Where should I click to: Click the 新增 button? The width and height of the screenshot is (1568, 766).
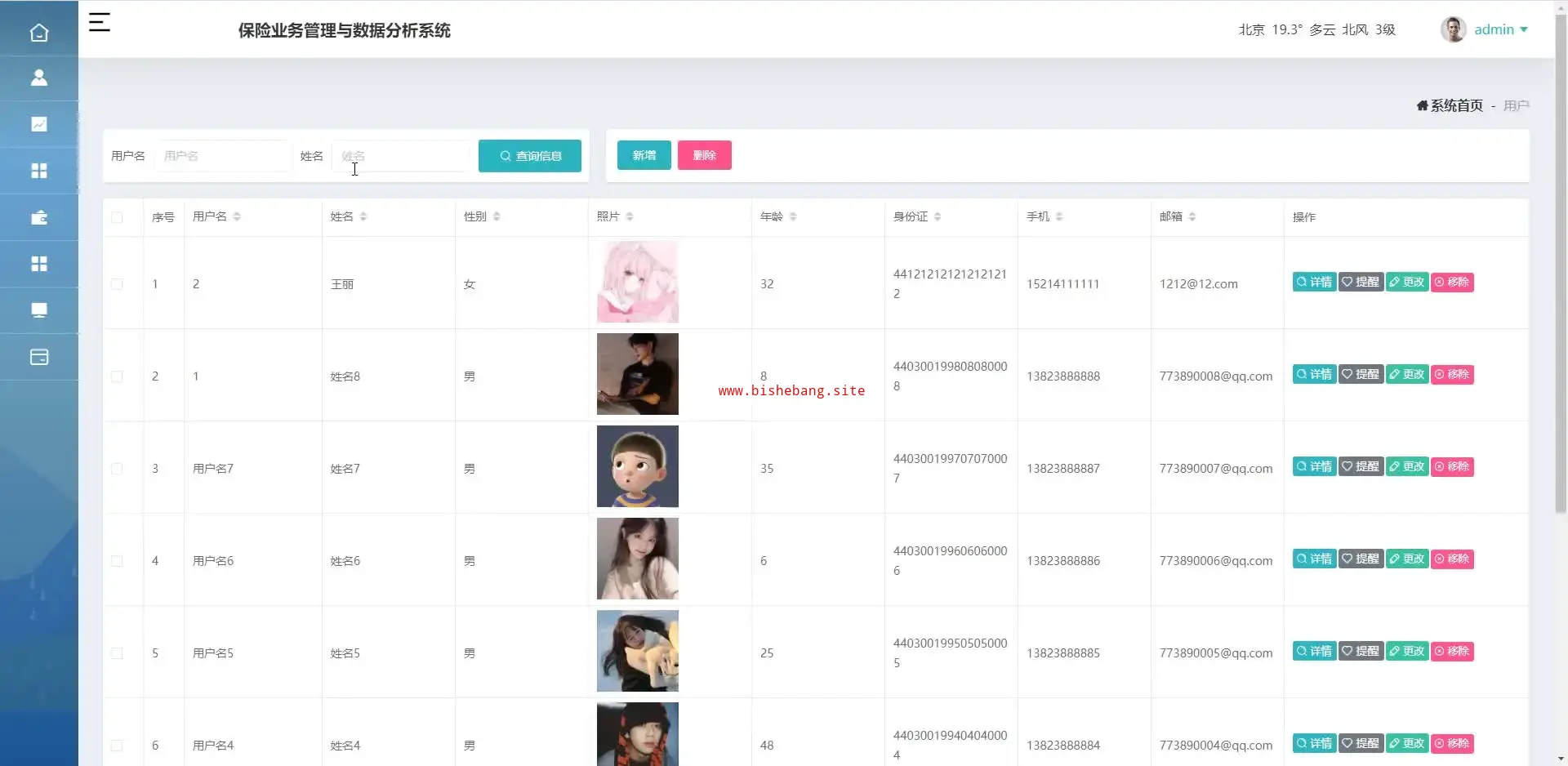pos(644,155)
